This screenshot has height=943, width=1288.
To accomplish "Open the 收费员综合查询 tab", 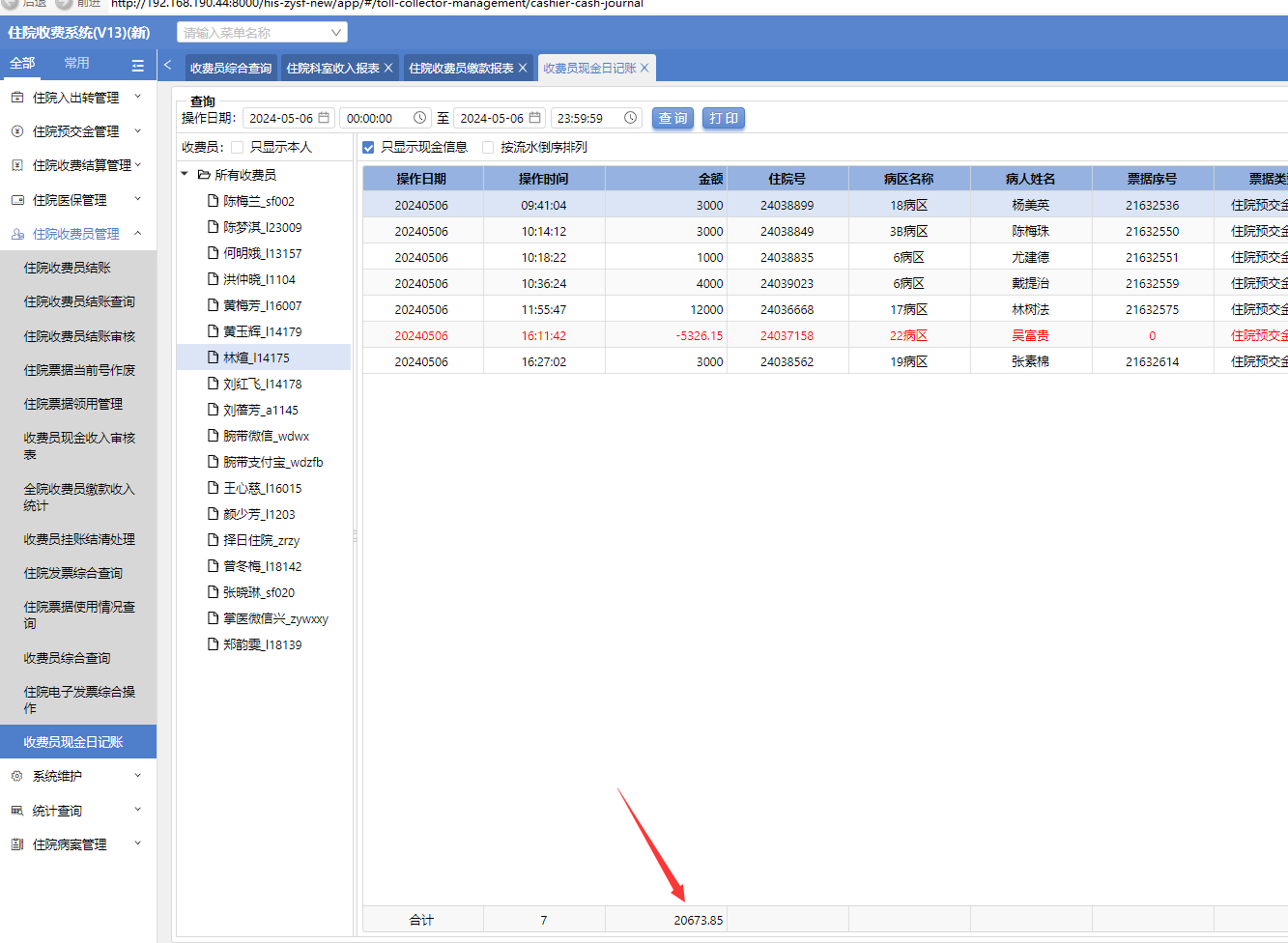I will pos(231,68).
